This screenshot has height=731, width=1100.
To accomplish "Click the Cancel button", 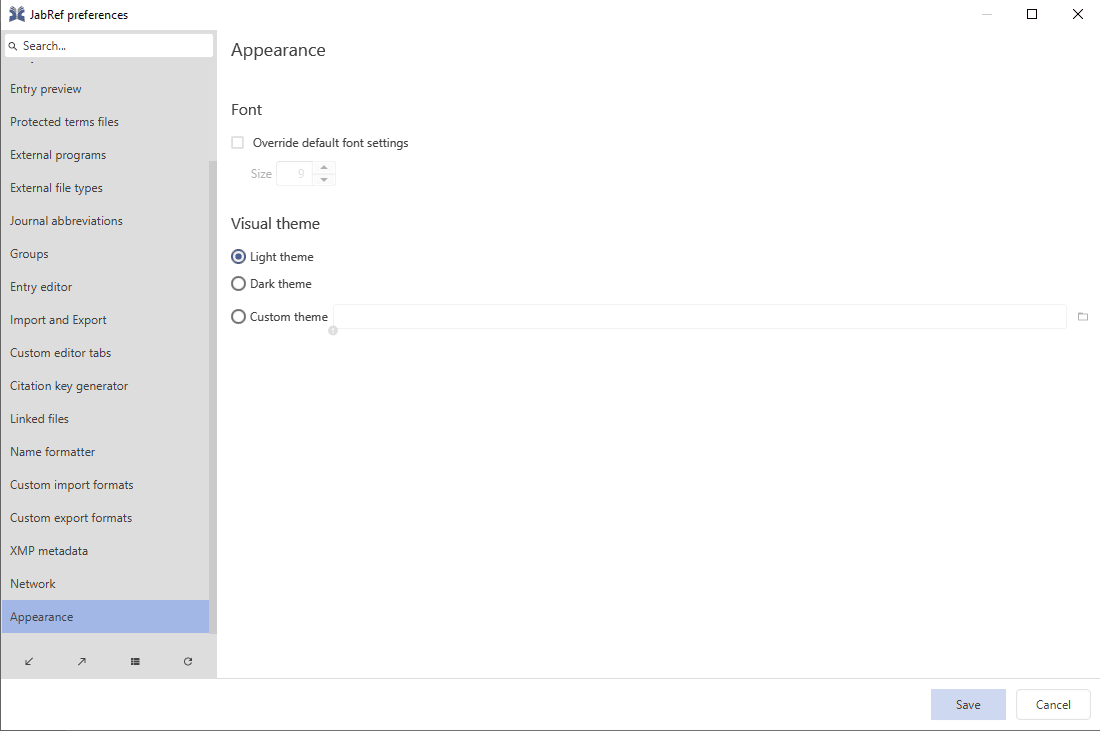I will 1053,704.
